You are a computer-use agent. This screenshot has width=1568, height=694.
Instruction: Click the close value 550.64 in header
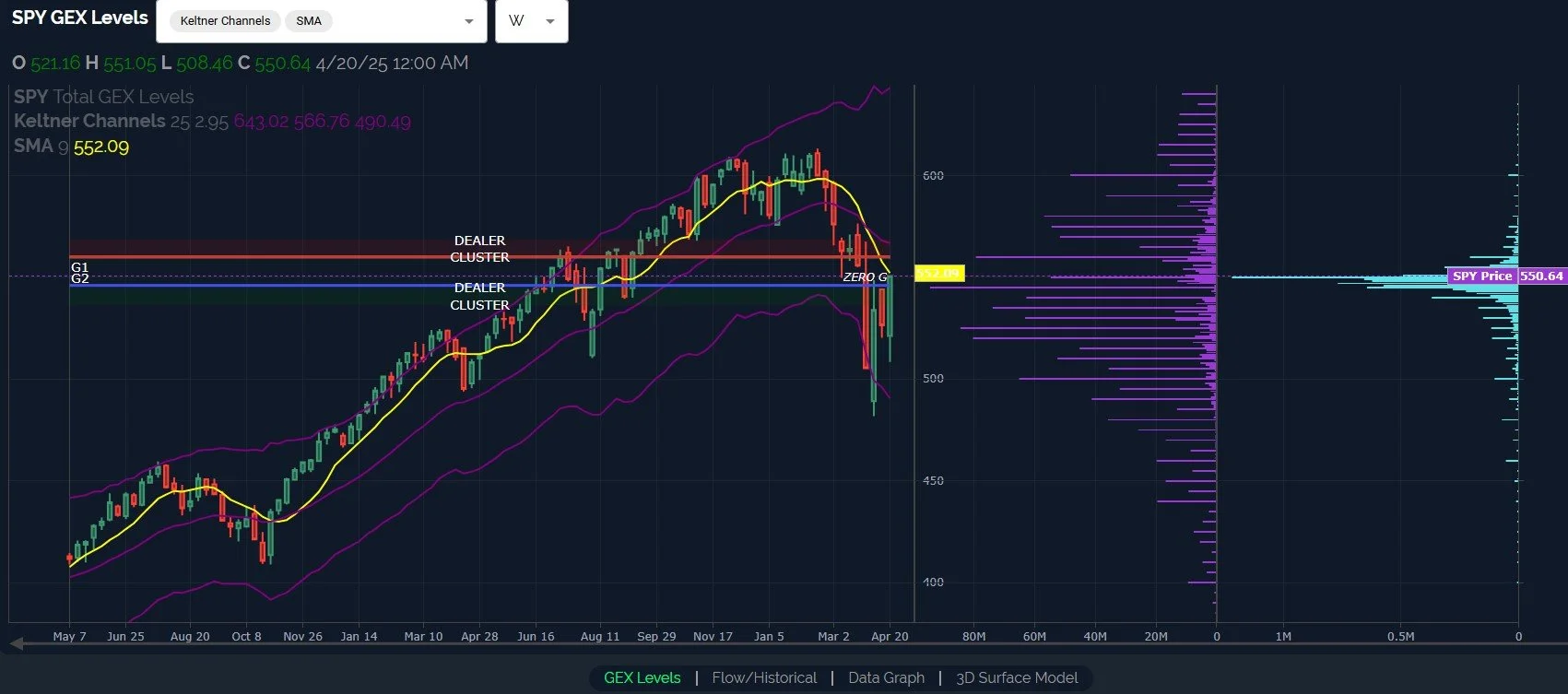(282, 63)
